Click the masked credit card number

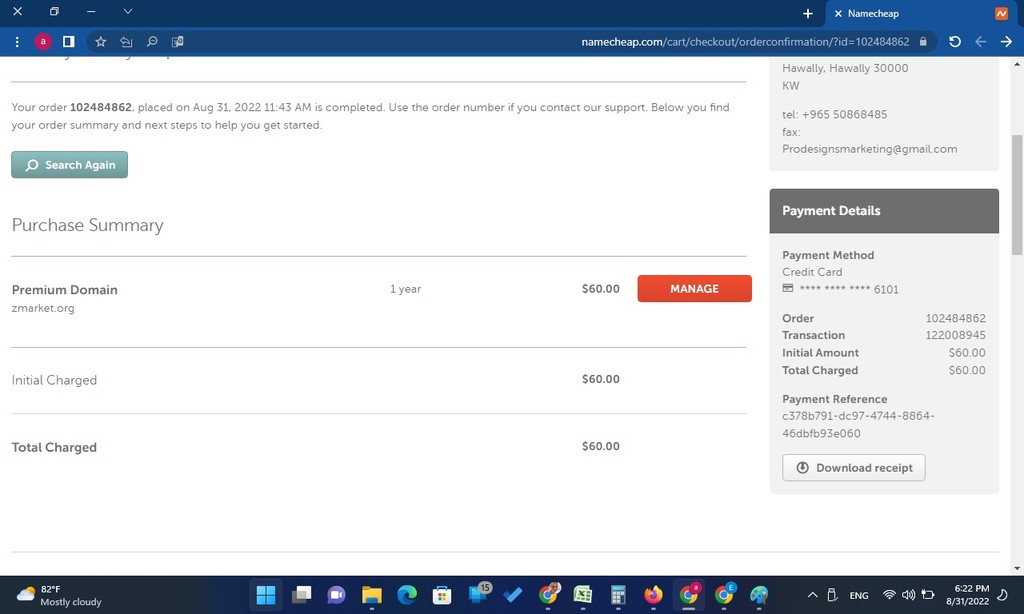pos(849,289)
